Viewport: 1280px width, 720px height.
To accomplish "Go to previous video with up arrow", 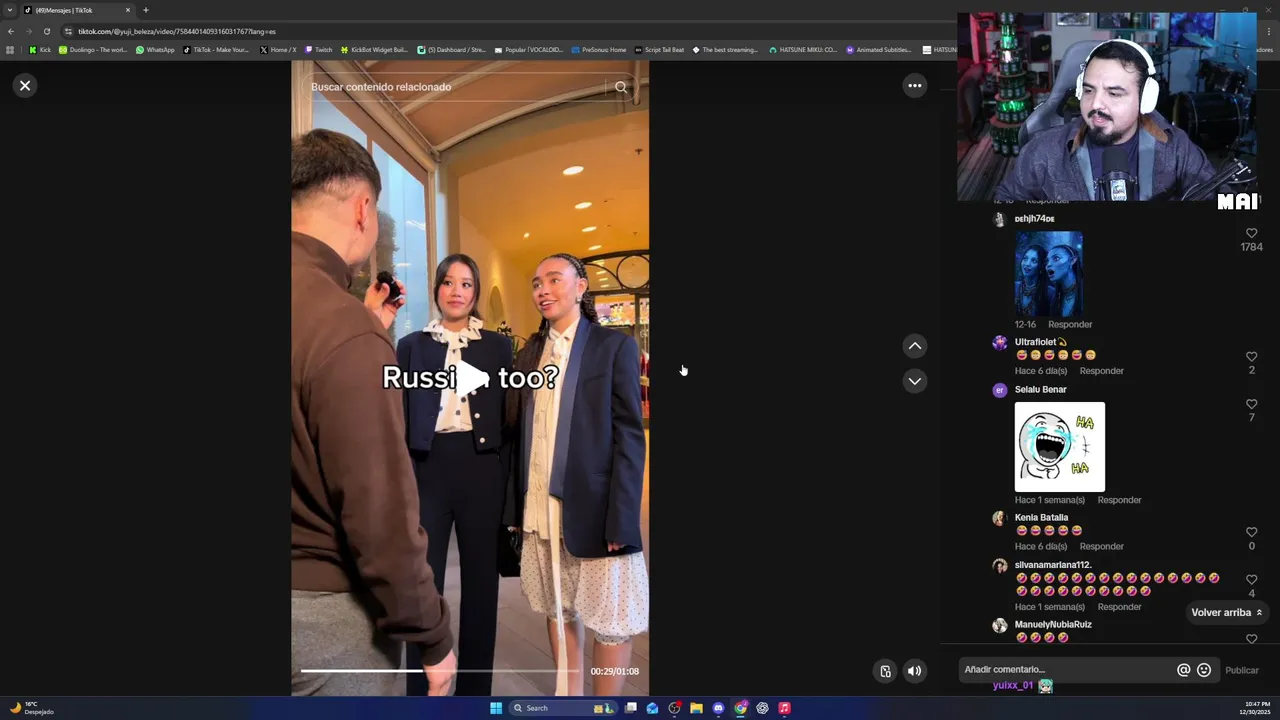I will pyautogui.click(x=914, y=346).
